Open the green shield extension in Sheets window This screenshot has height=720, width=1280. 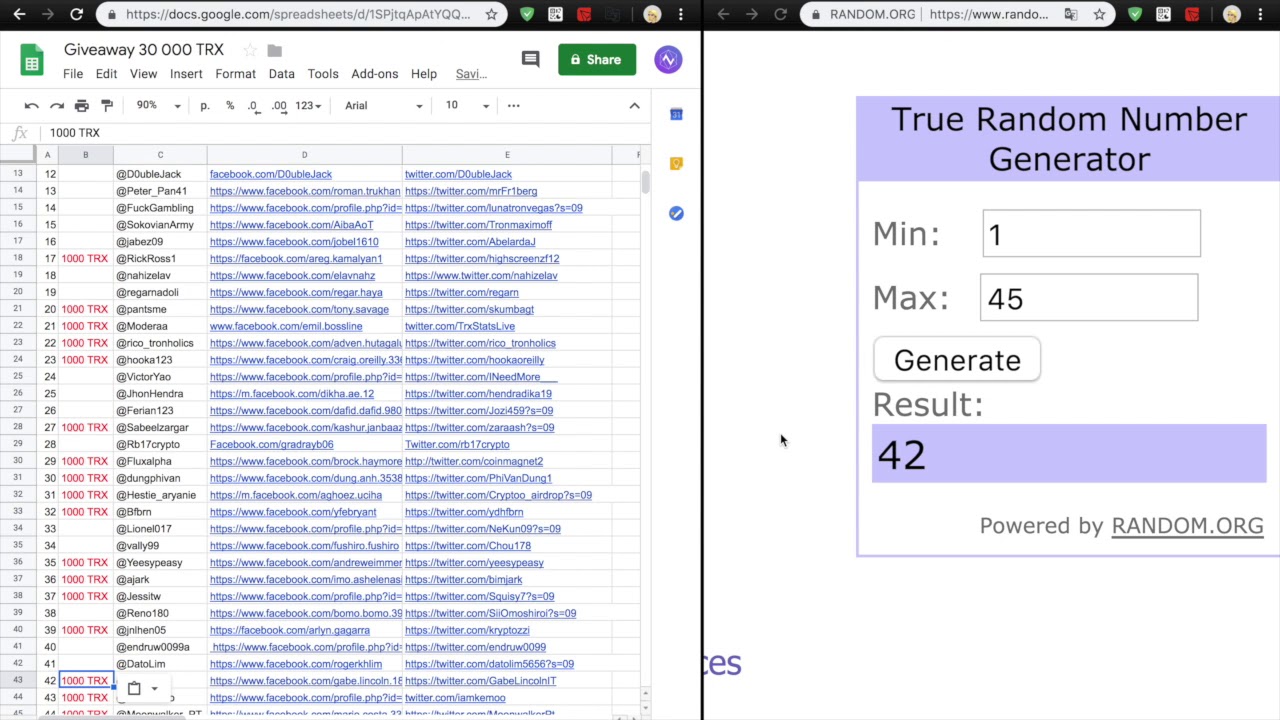click(x=527, y=15)
